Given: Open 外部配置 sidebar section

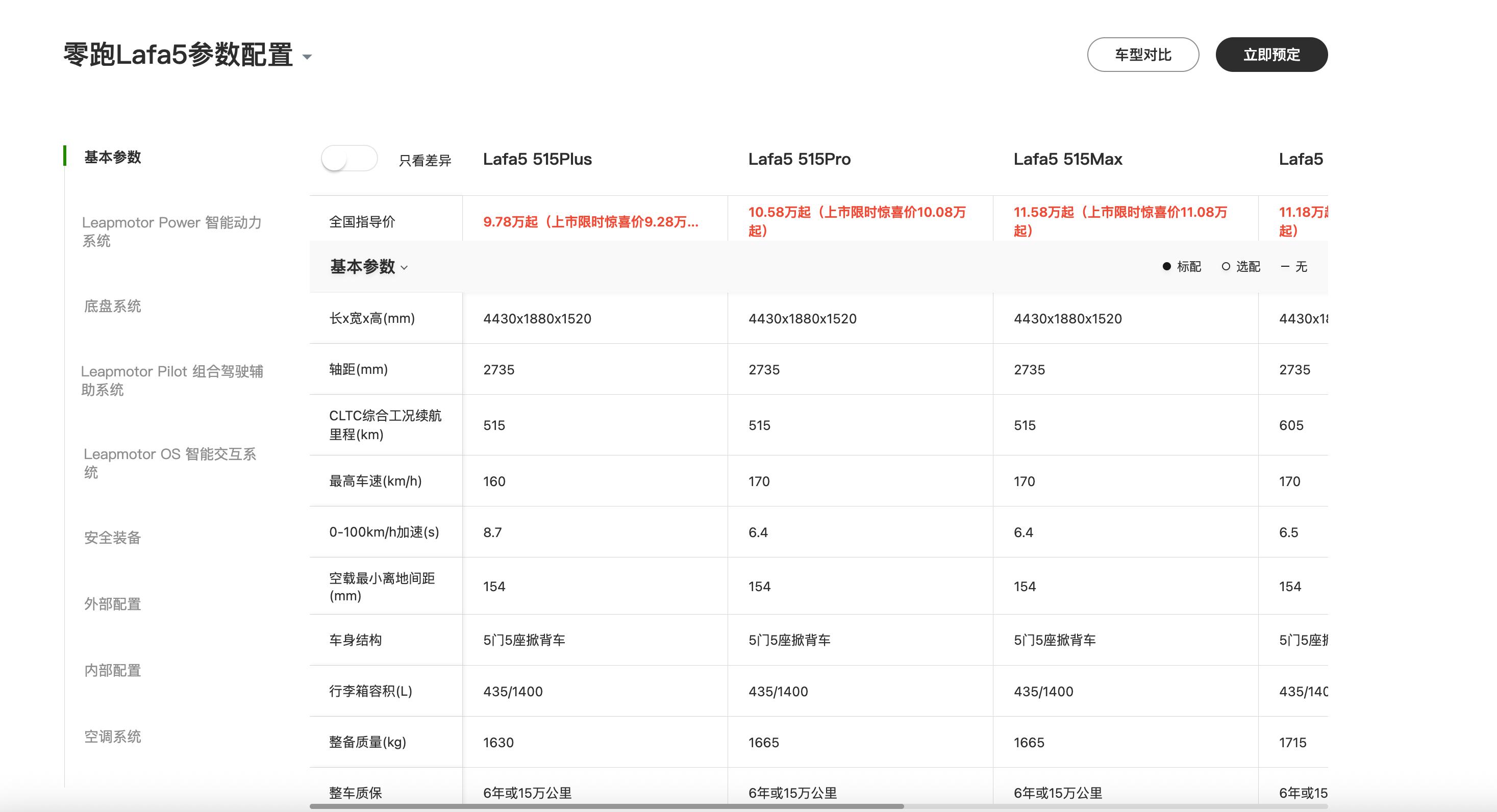Looking at the screenshot, I should [x=113, y=604].
